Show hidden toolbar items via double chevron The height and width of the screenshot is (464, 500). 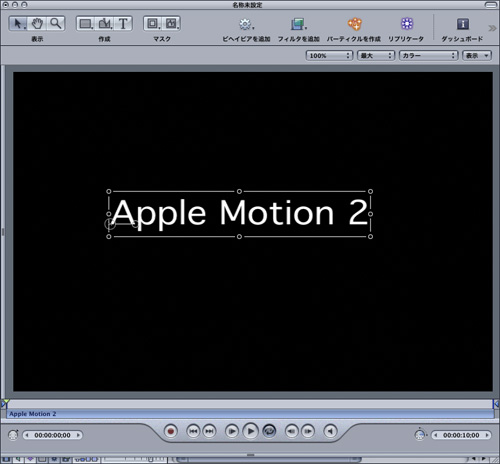pyautogui.click(x=492, y=28)
